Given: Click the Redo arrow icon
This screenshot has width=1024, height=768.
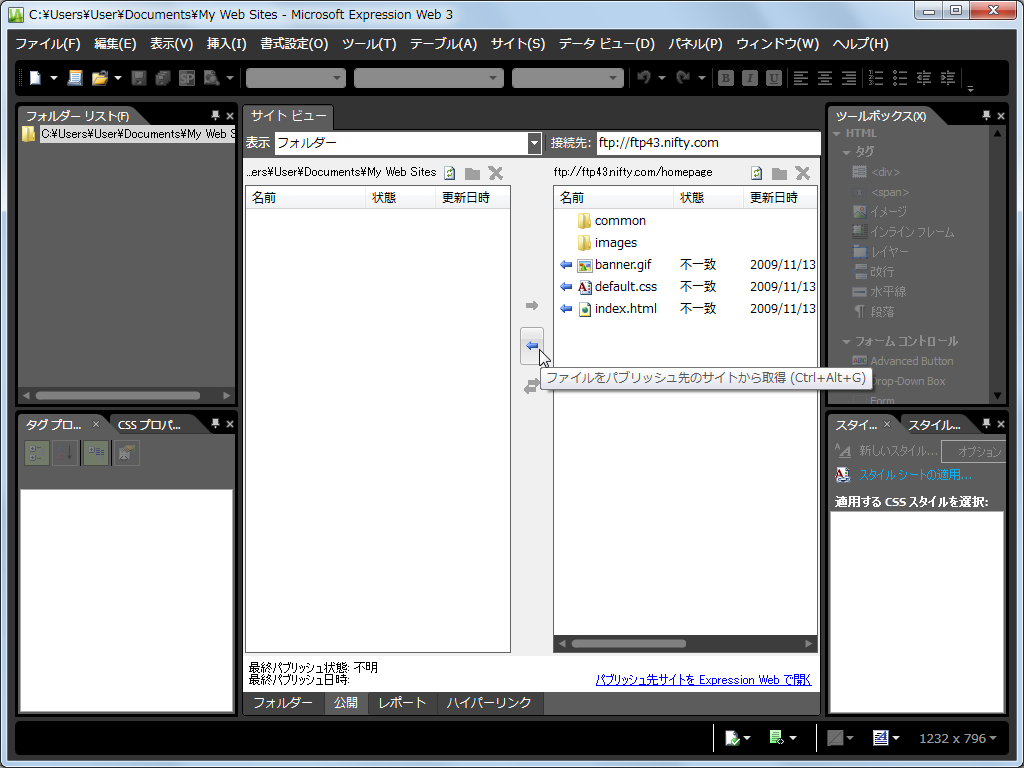Looking at the screenshot, I should (x=683, y=78).
